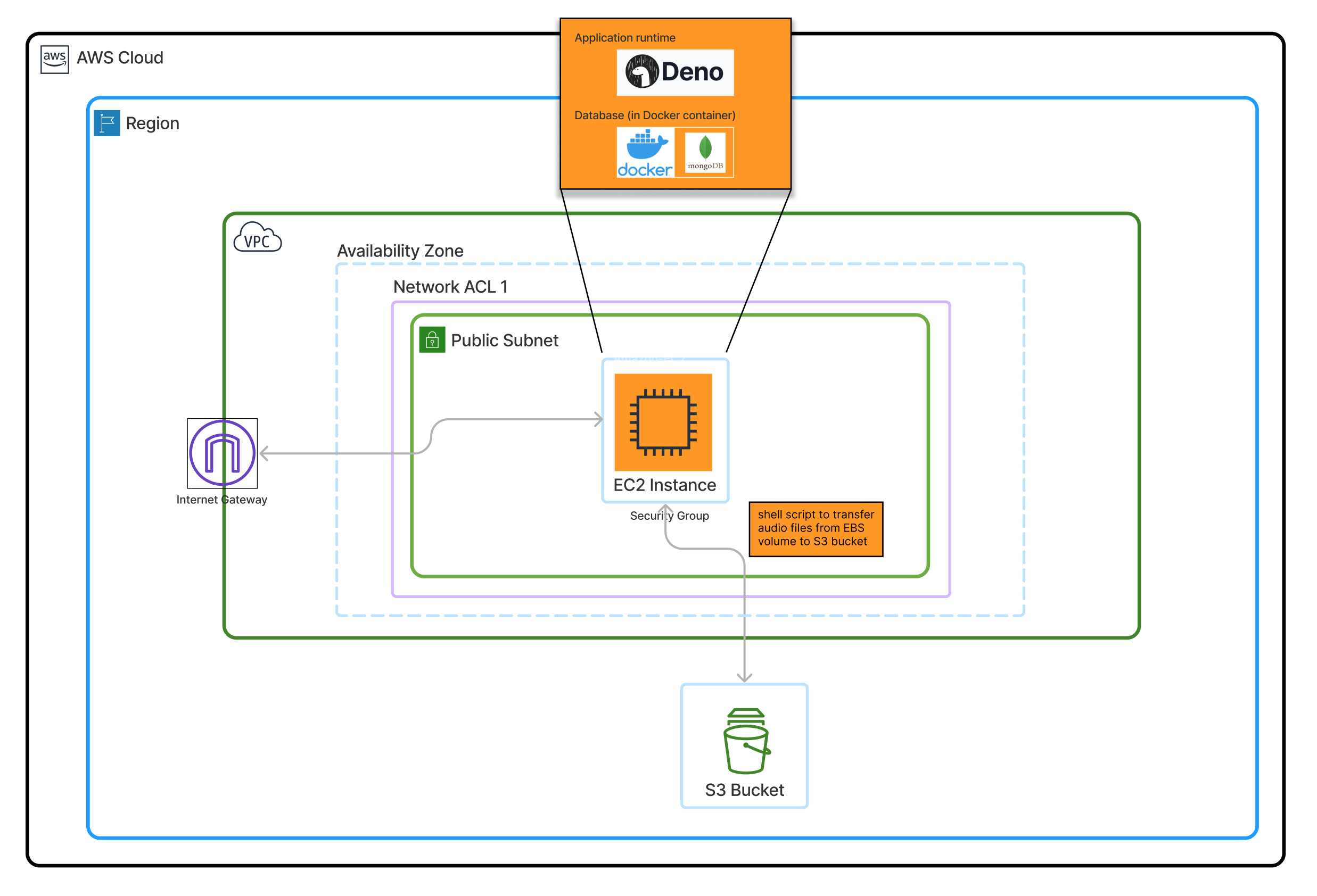Click the Deno logo
This screenshot has height=896, width=1317.
674,72
